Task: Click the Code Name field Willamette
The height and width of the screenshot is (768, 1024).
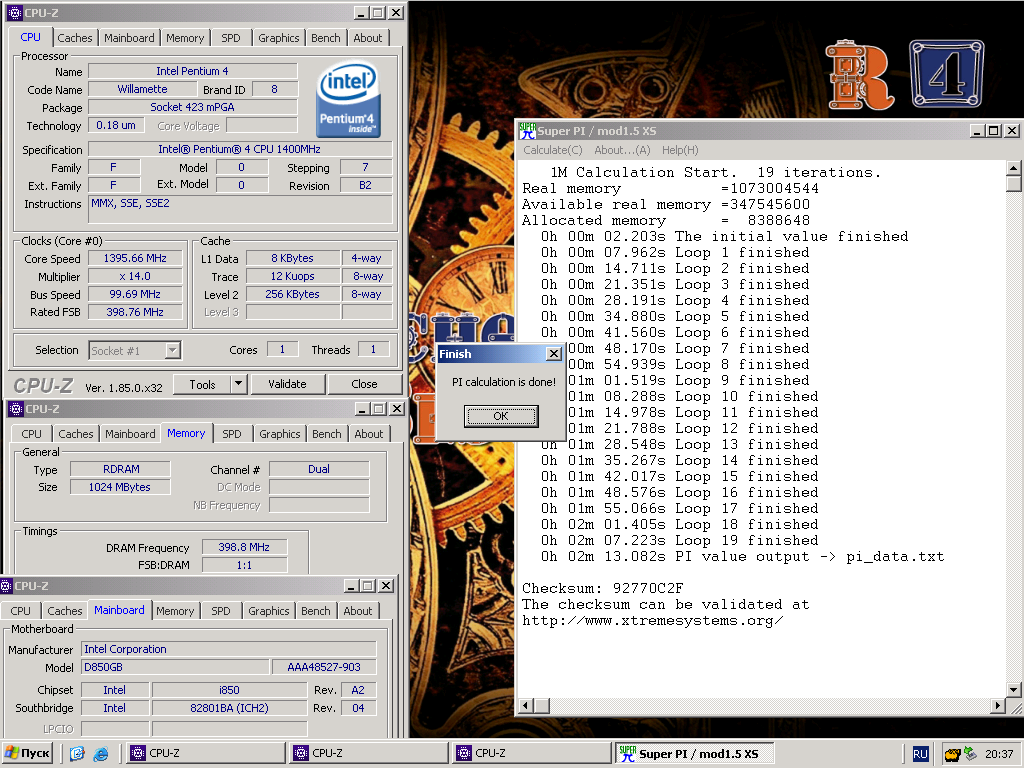Action: point(142,89)
